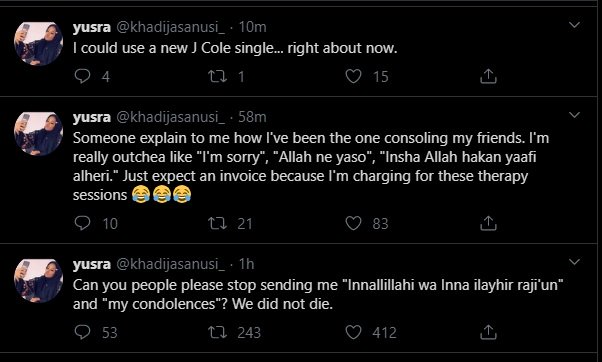Retweet the J Cole single tweet

(x=217, y=76)
